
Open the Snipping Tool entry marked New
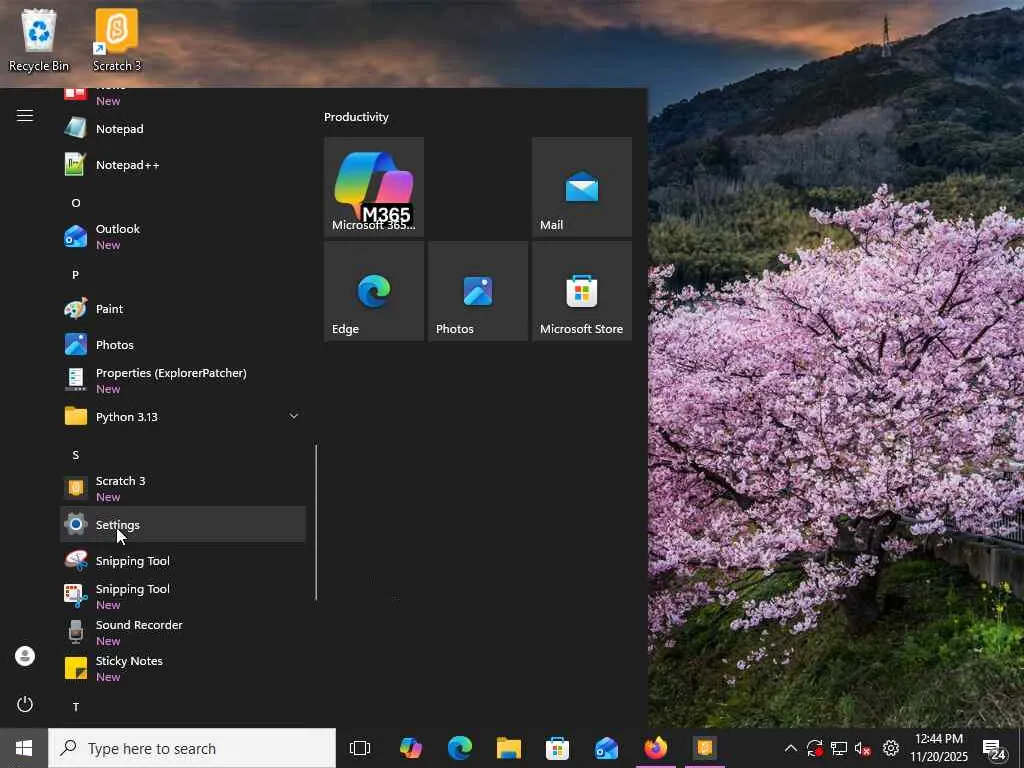[183, 596]
